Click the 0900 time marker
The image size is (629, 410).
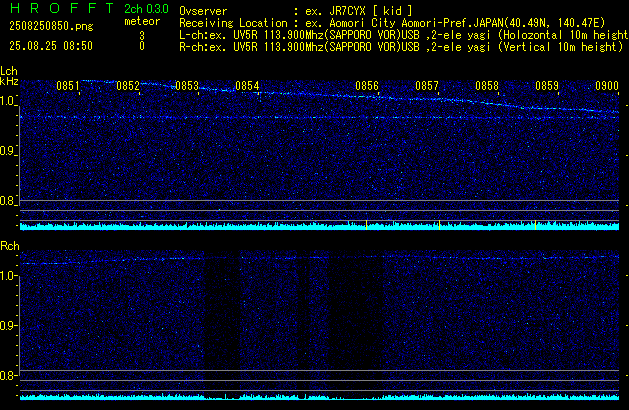(607, 86)
